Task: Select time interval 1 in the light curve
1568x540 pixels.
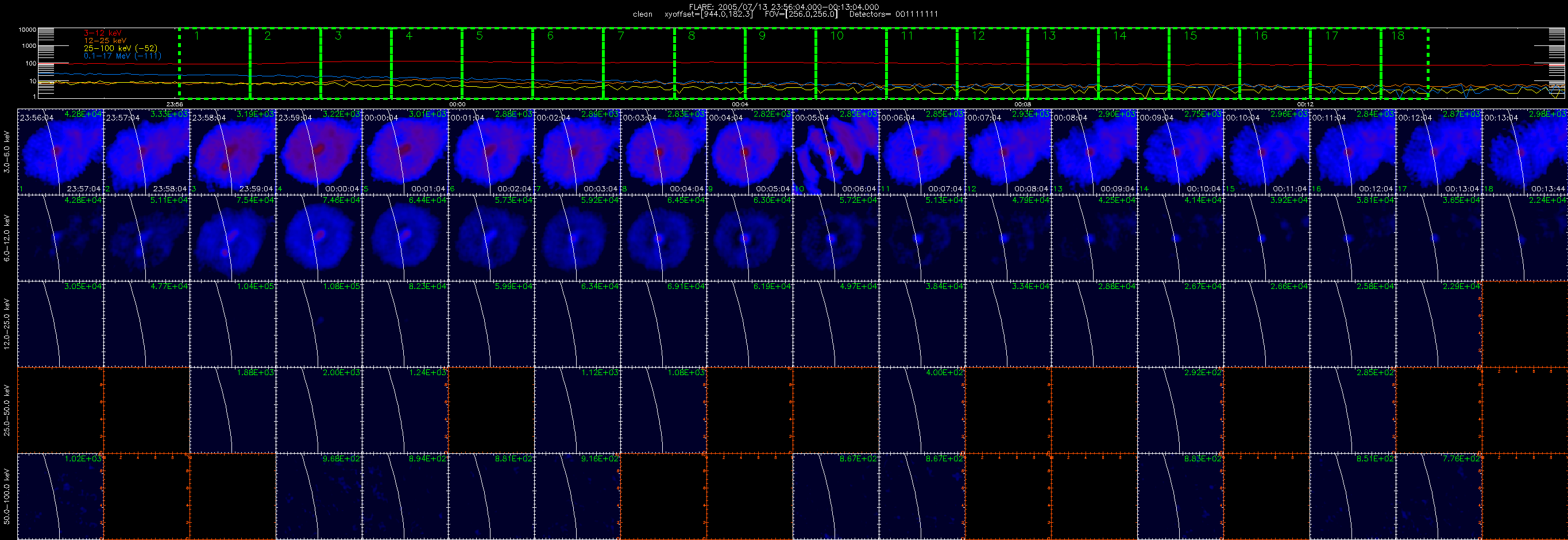Action: [x=214, y=63]
